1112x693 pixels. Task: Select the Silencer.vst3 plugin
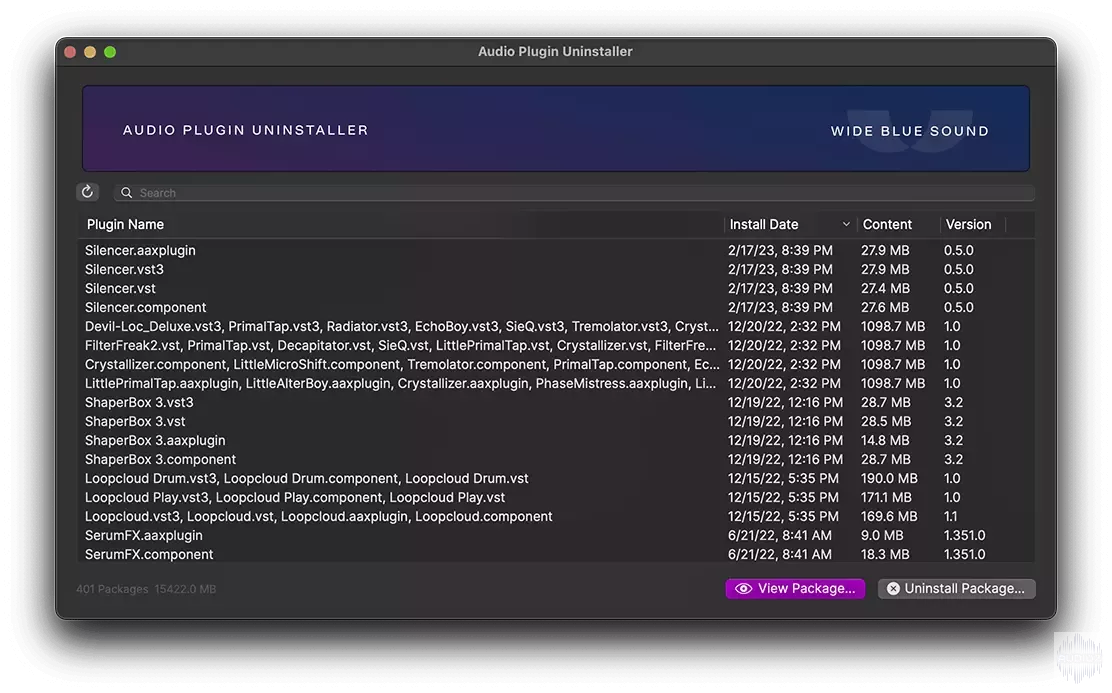click(556, 270)
